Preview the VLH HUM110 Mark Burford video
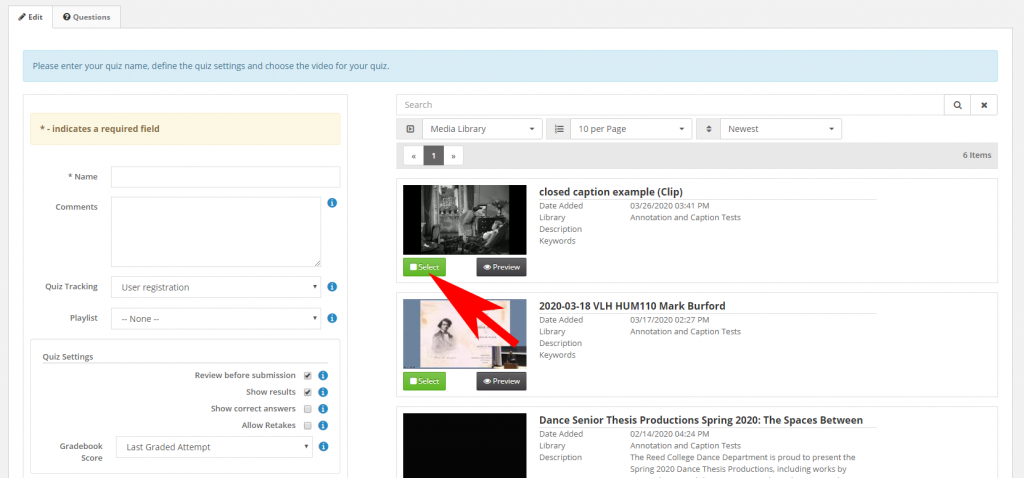The width and height of the screenshot is (1024, 478). pyautogui.click(x=502, y=381)
